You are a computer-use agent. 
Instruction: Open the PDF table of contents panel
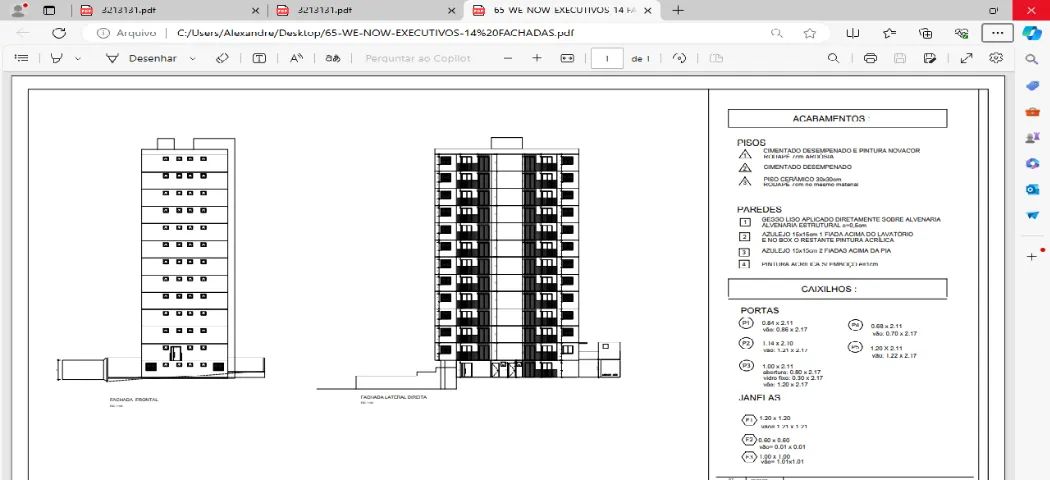(x=21, y=58)
